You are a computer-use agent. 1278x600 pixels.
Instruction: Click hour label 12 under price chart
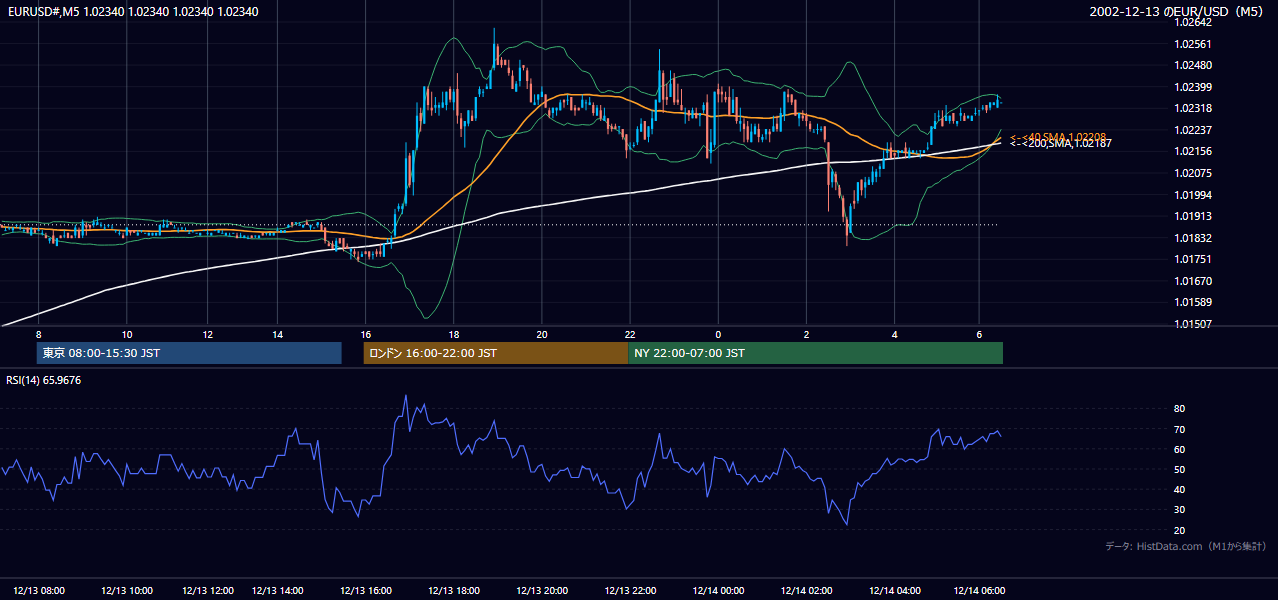[208, 334]
